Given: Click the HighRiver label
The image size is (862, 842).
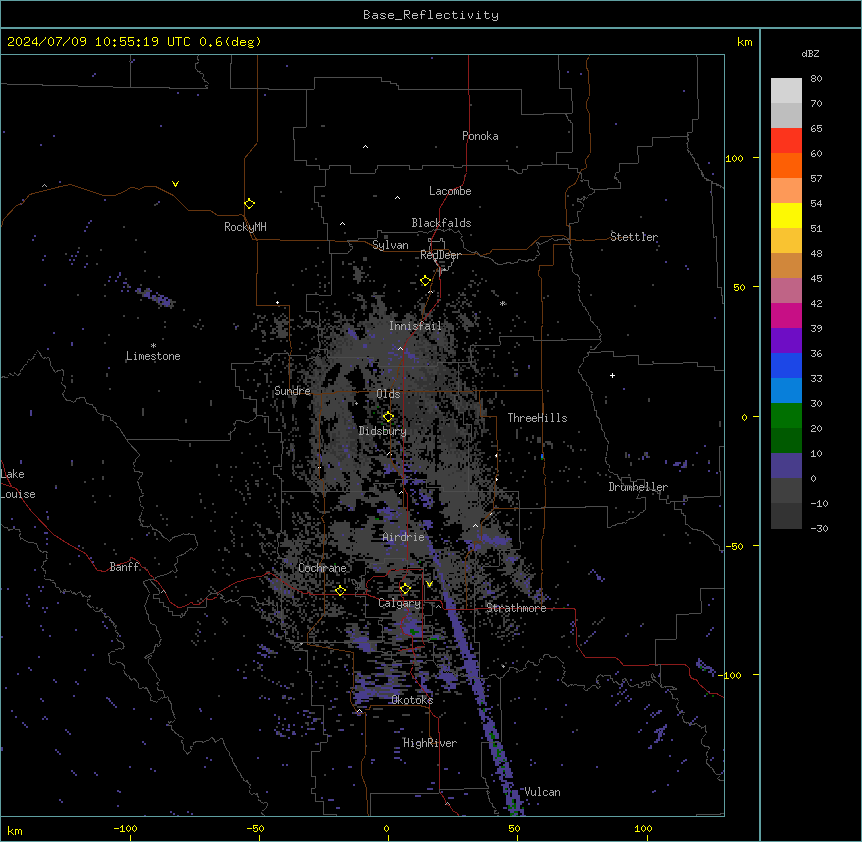Looking at the screenshot, I should click(430, 743).
